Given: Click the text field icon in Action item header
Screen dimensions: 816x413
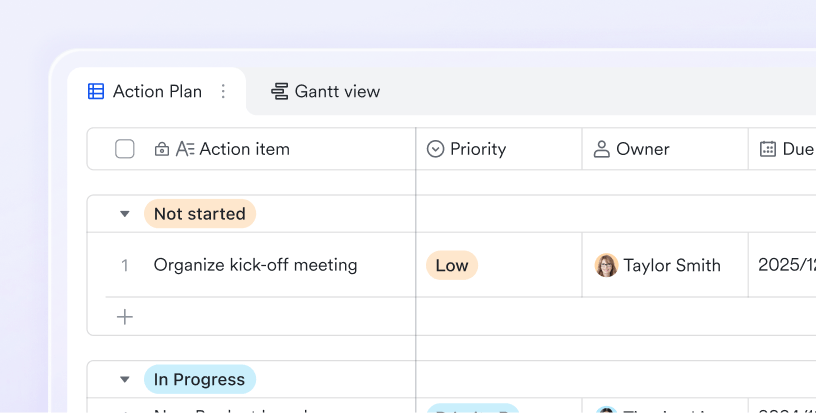Looking at the screenshot, I should [x=185, y=149].
